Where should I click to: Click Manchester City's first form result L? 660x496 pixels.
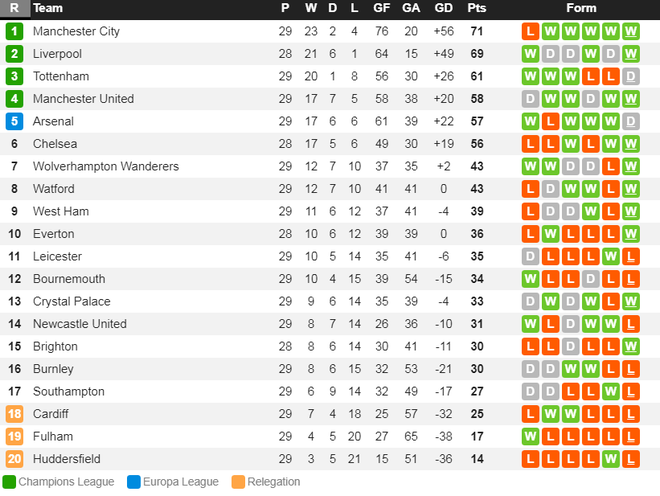(x=530, y=31)
